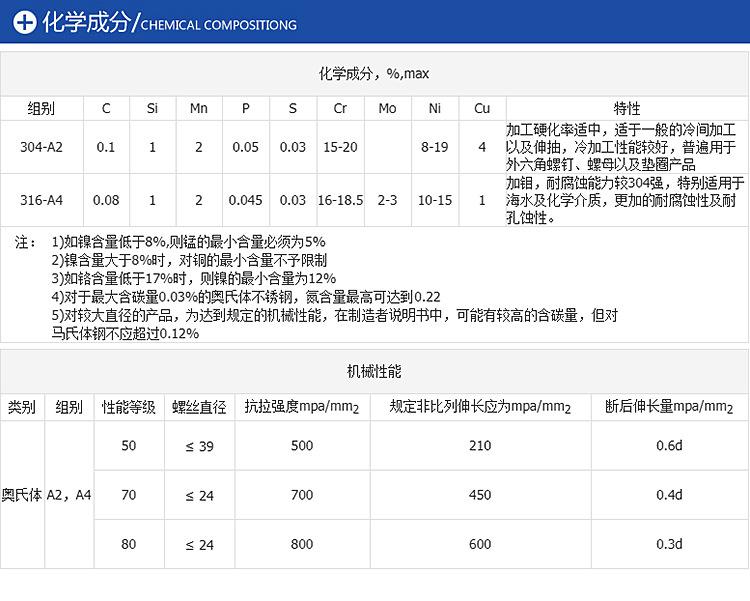
Task: Select the 0.6d elongation value cell
Action: (x=669, y=446)
